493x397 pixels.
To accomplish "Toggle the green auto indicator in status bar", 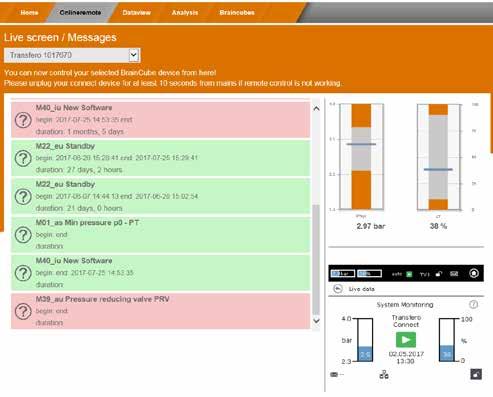I will 409,274.
